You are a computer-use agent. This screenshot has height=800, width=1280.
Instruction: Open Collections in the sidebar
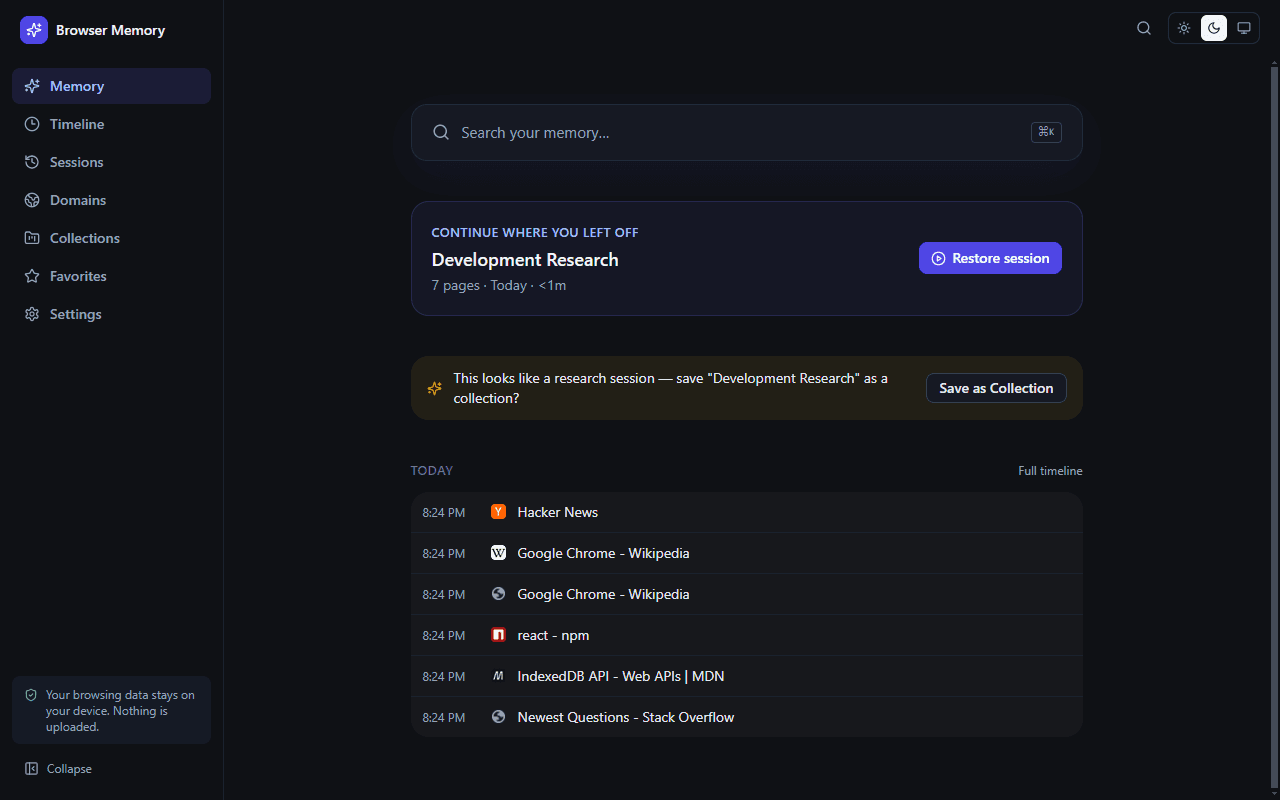click(111, 238)
